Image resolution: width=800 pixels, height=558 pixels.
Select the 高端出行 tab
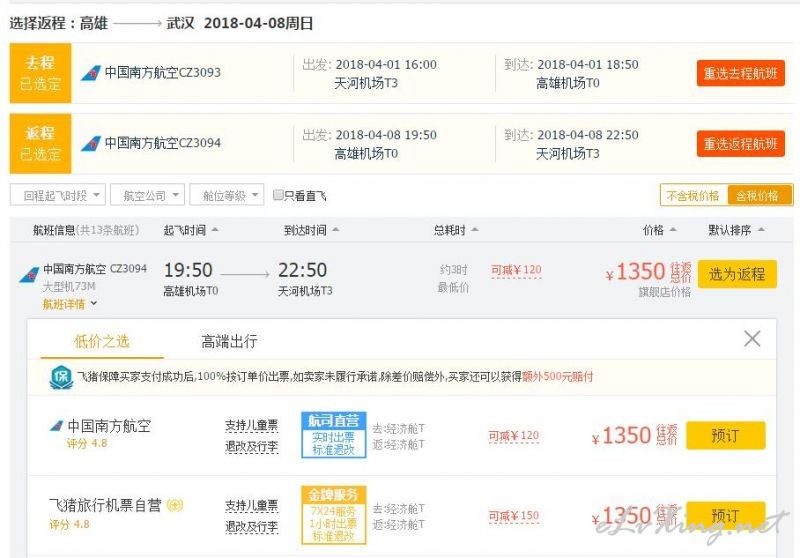[x=229, y=341]
